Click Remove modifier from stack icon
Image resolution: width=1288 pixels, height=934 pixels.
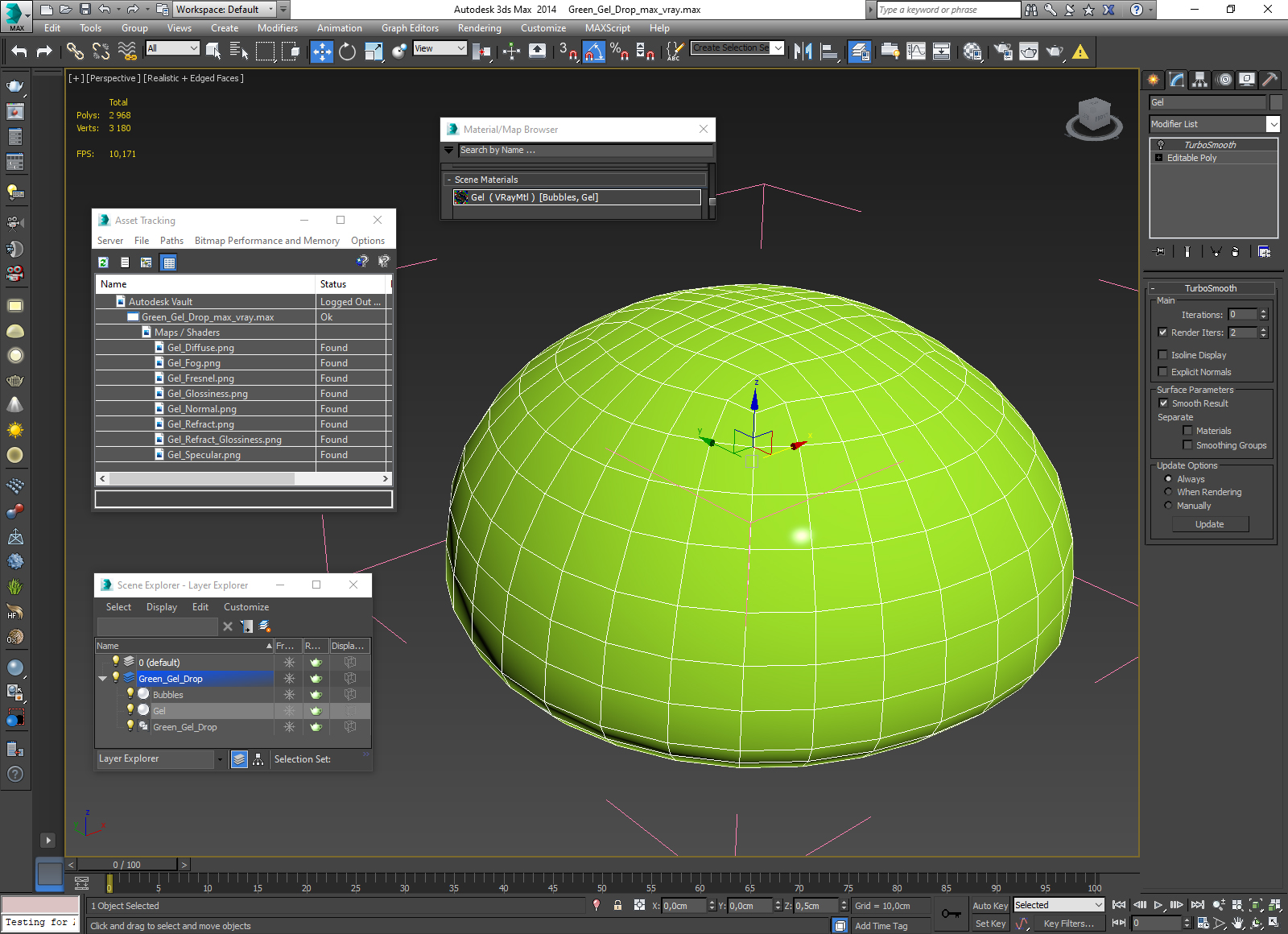pyautogui.click(x=1235, y=251)
